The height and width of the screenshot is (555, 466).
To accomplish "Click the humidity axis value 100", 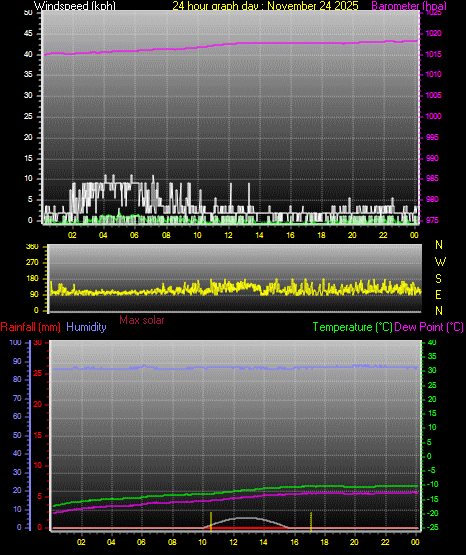I will pyautogui.click(x=15, y=342).
